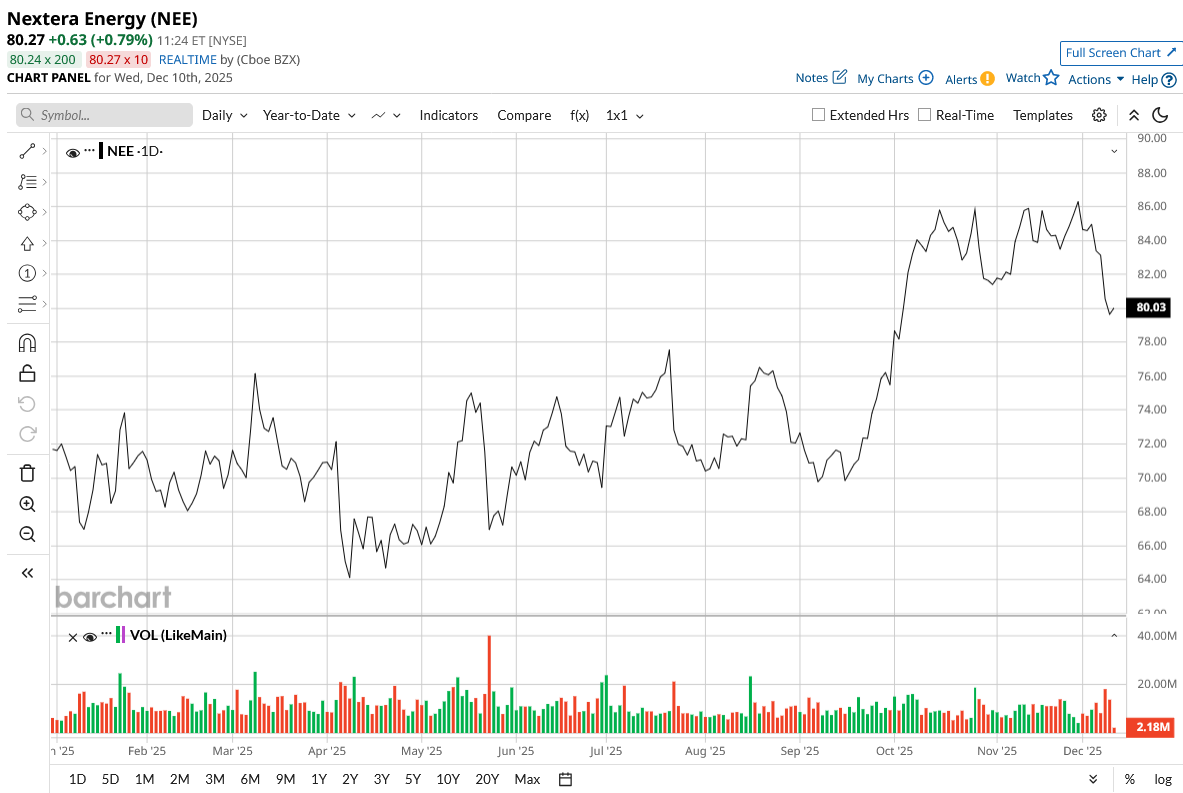The width and height of the screenshot is (1183, 793).
Task: Delete drawings with the trash icon
Action: coord(27,473)
